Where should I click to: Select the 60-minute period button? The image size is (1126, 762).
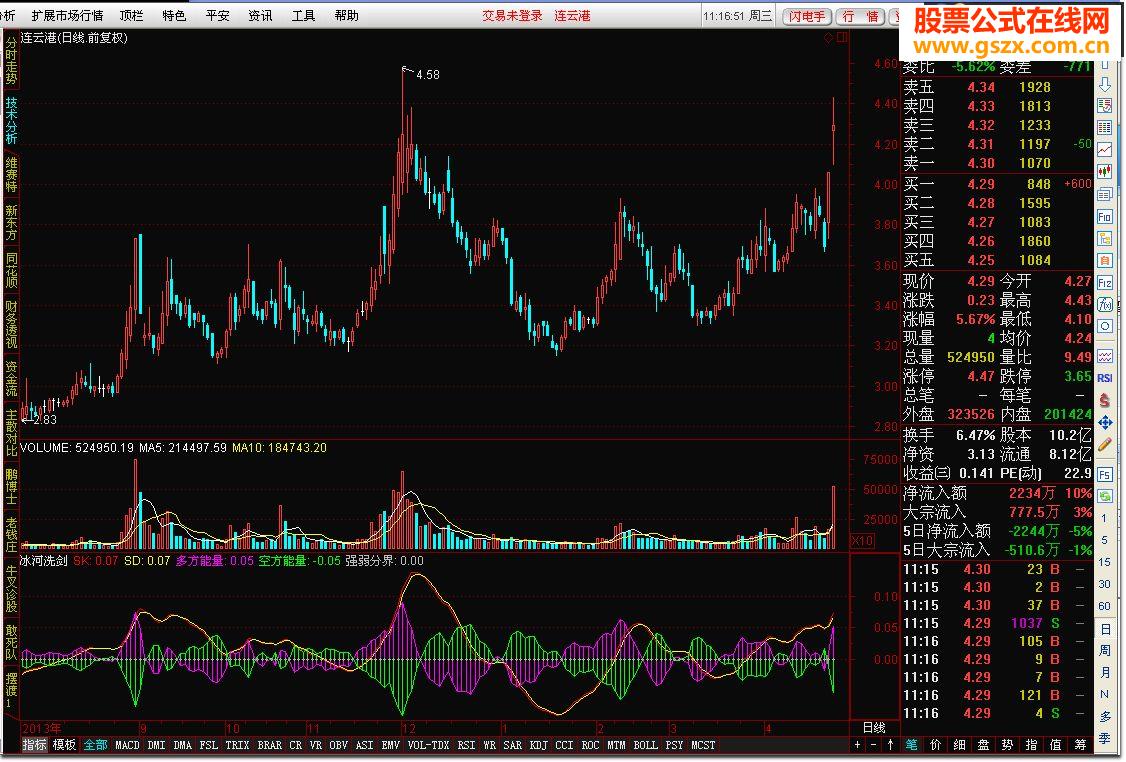pyautogui.click(x=1104, y=607)
